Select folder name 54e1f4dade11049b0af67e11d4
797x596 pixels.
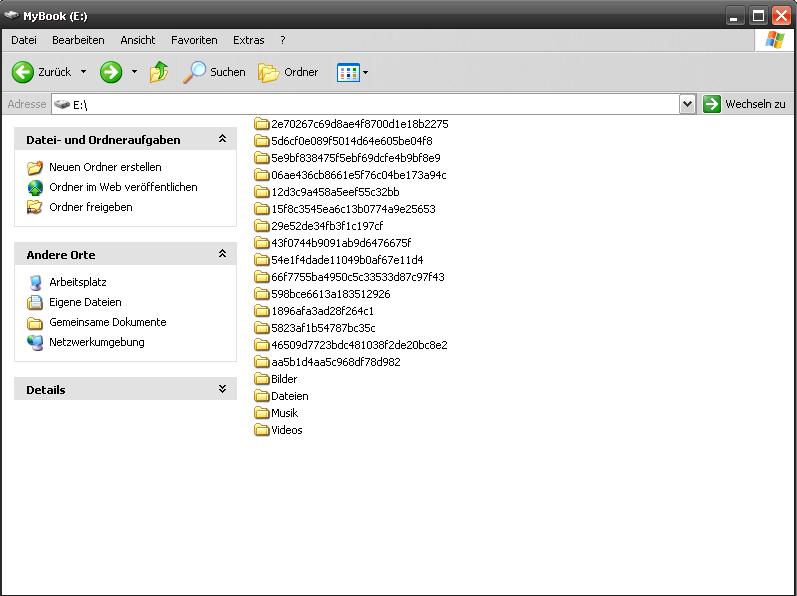click(x=347, y=260)
